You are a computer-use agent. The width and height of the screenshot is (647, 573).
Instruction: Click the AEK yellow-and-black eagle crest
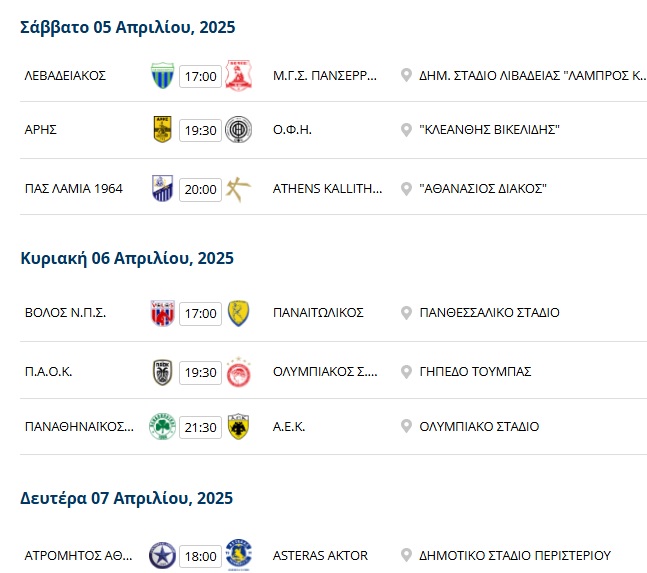(x=238, y=427)
